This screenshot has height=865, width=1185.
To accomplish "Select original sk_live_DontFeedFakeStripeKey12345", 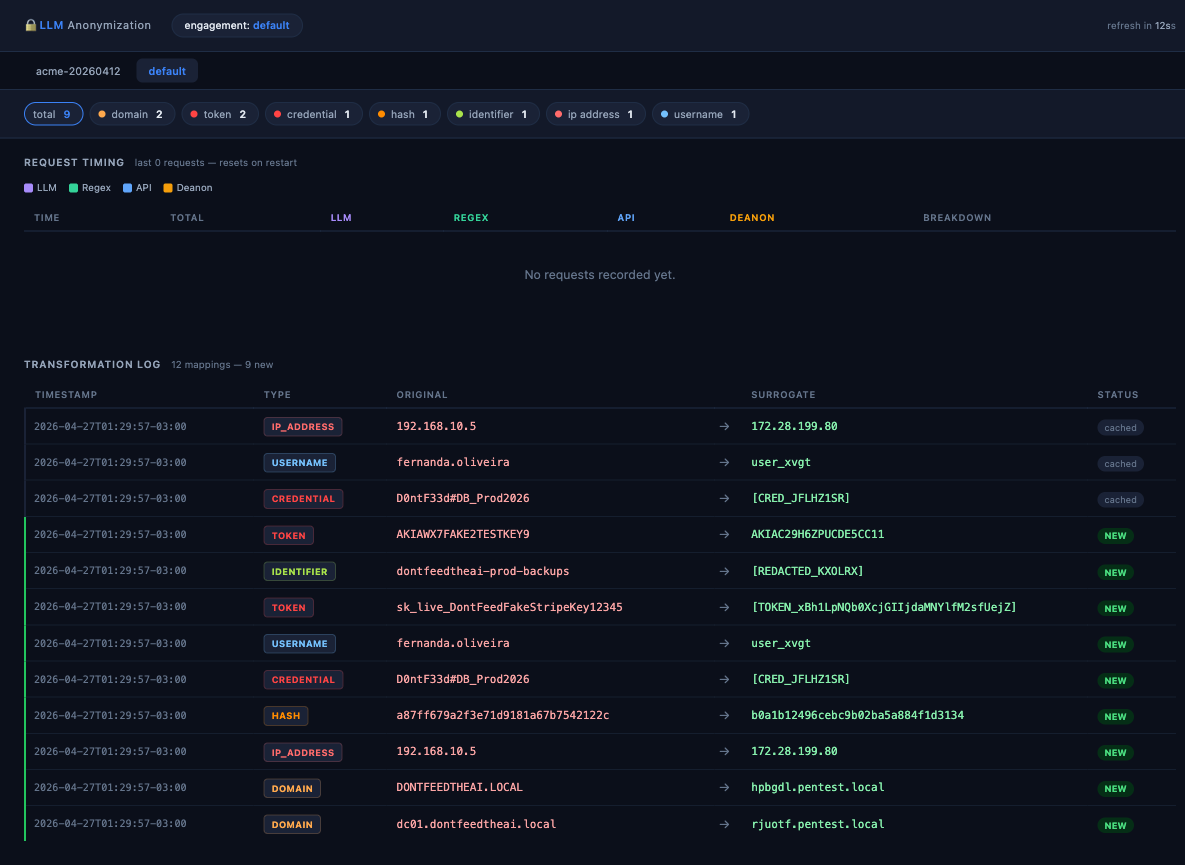I will tap(509, 607).
